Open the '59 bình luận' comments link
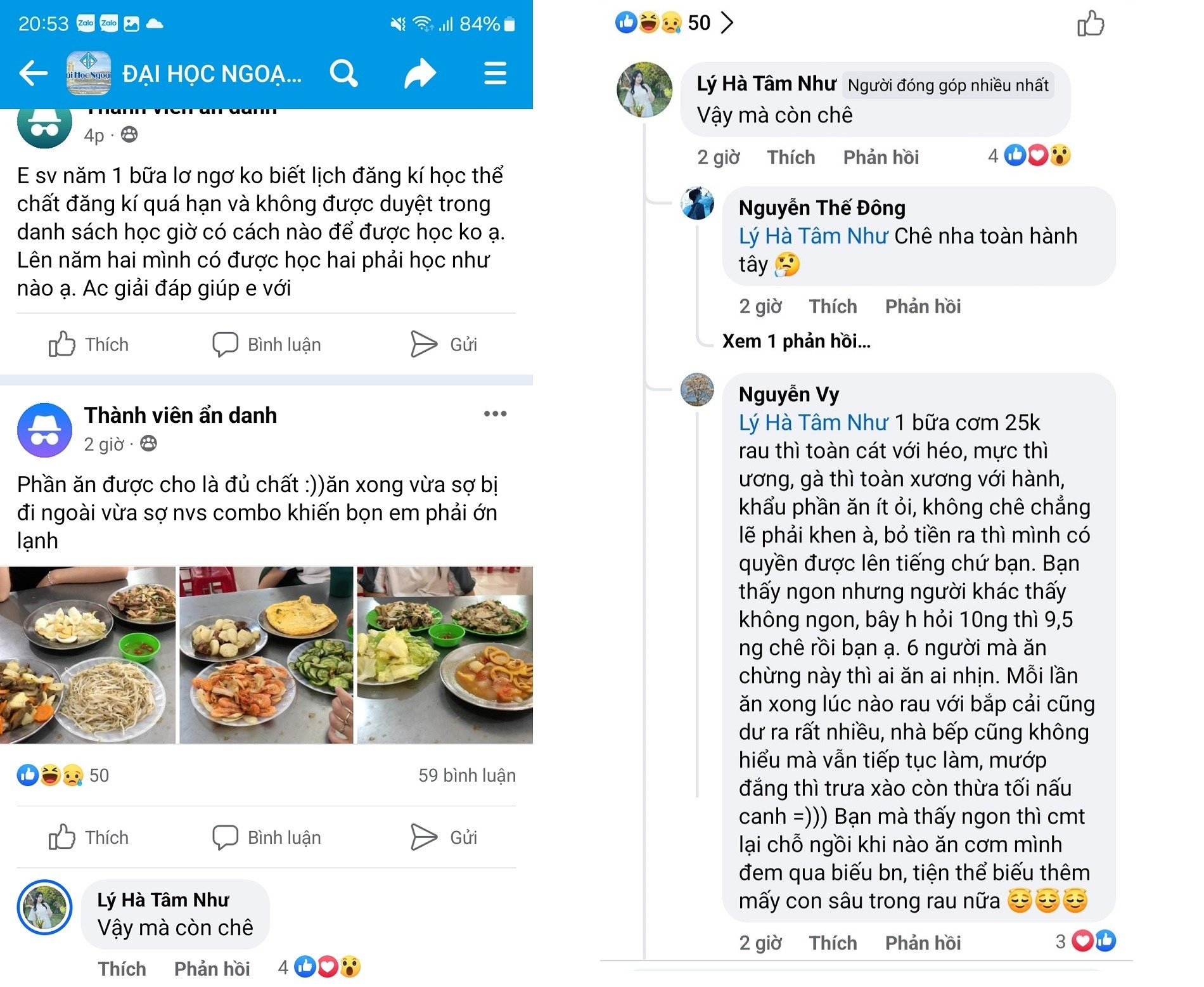 click(x=466, y=775)
